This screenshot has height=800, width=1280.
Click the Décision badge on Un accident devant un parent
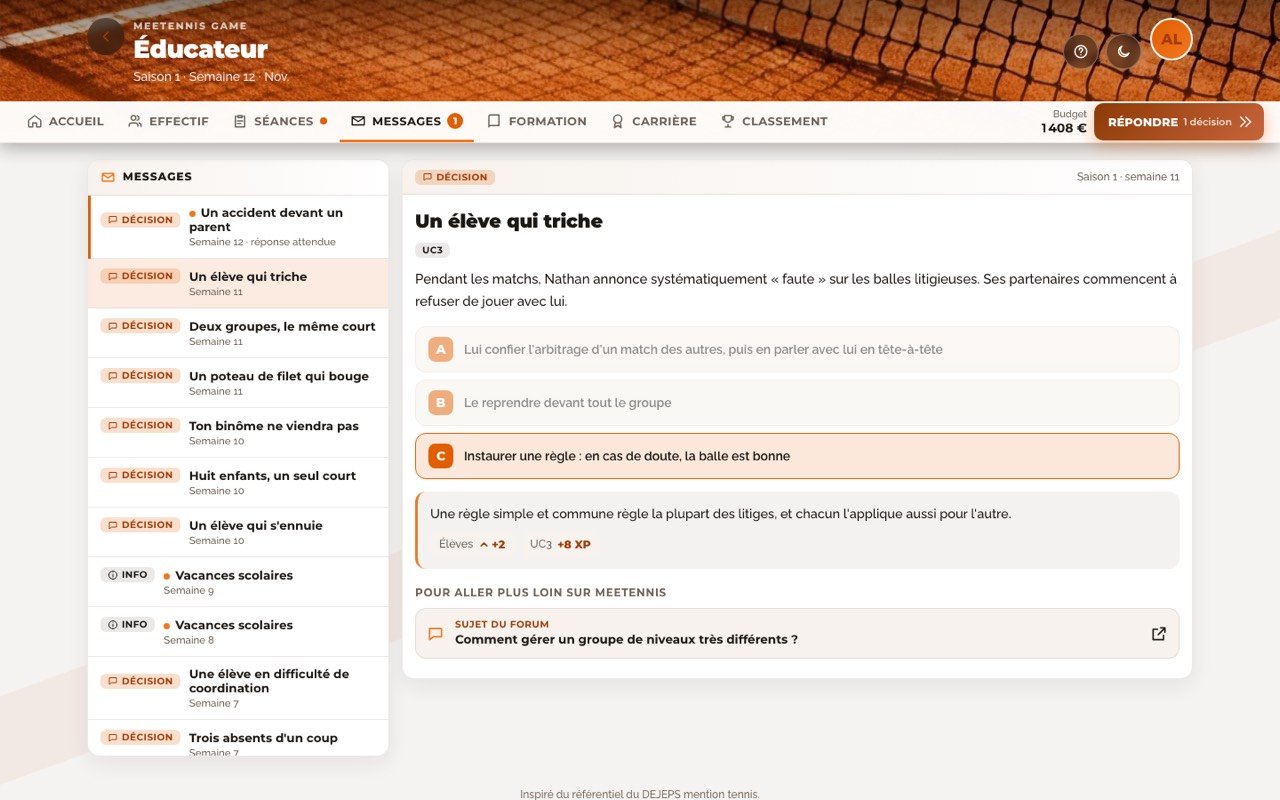pyautogui.click(x=140, y=220)
